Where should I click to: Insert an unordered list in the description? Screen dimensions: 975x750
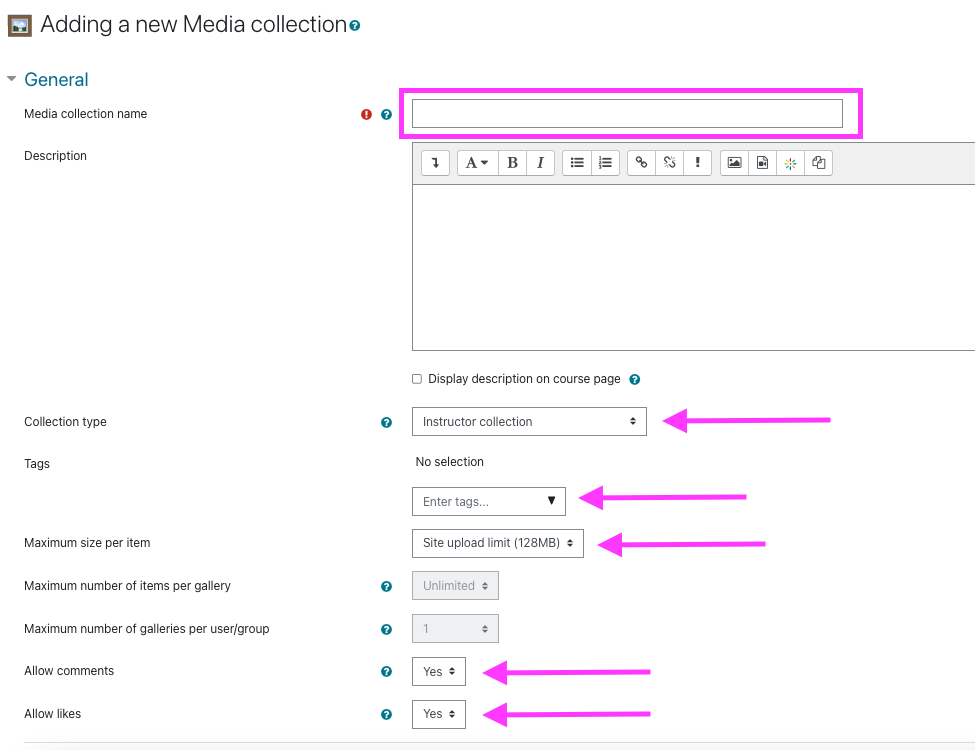(x=577, y=162)
